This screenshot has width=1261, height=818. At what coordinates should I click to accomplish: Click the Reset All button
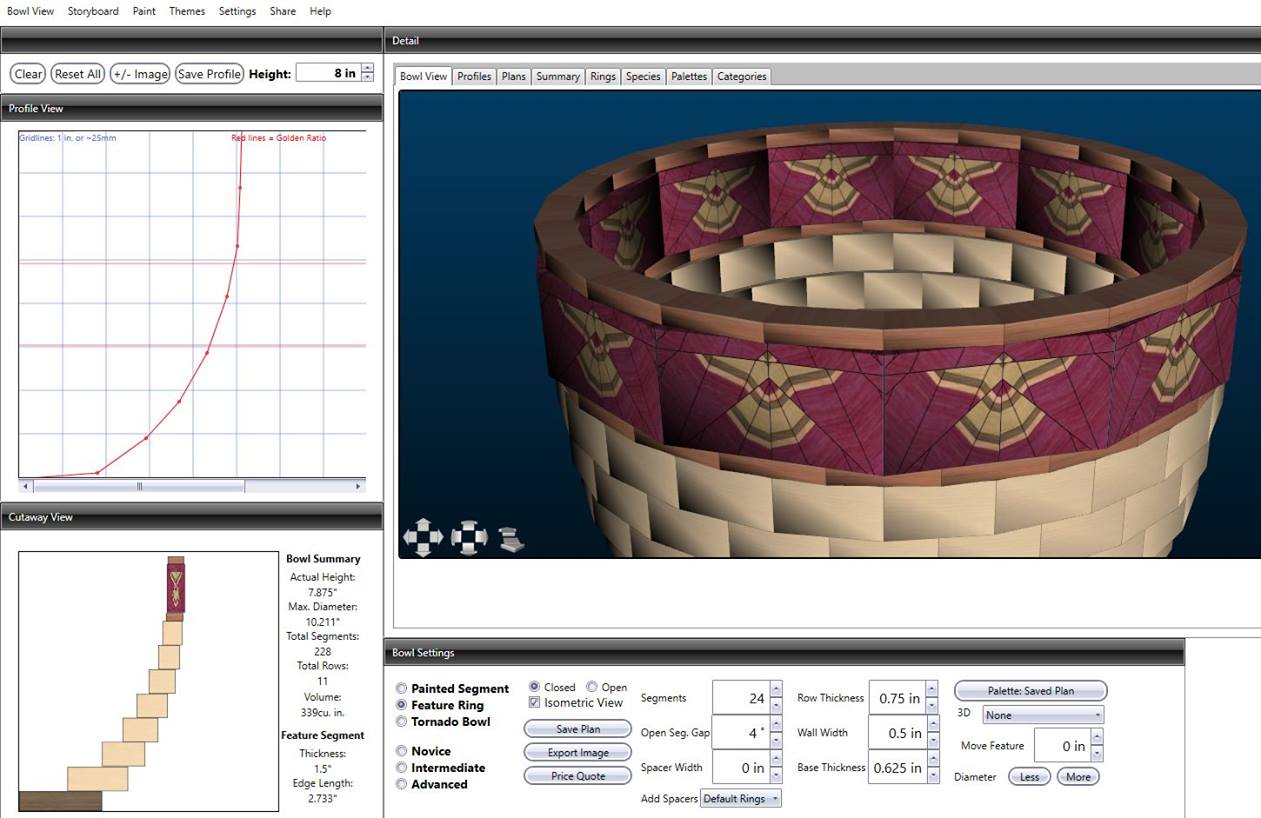click(78, 74)
